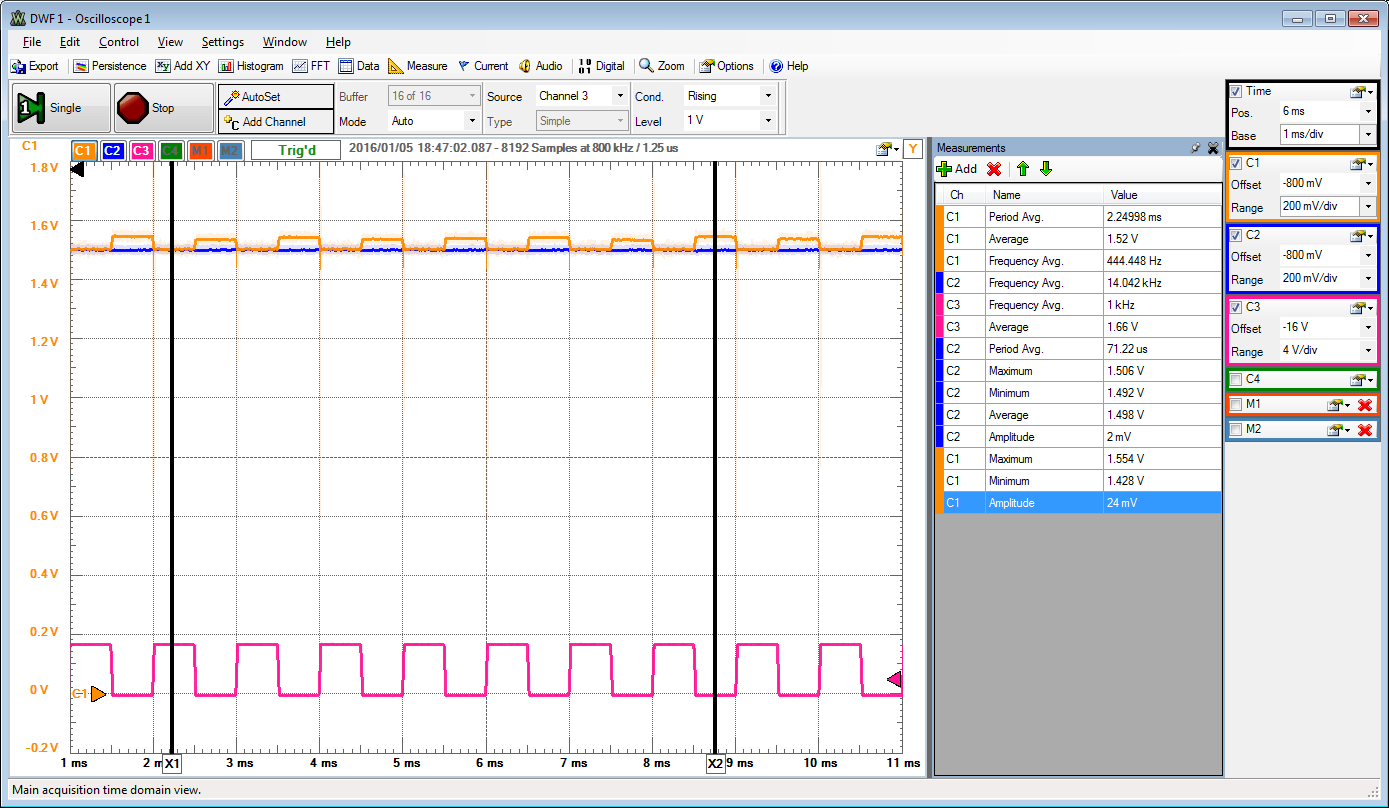Remove math channel M1 with red X
Screen dimensions: 1389x808
coord(1364,405)
